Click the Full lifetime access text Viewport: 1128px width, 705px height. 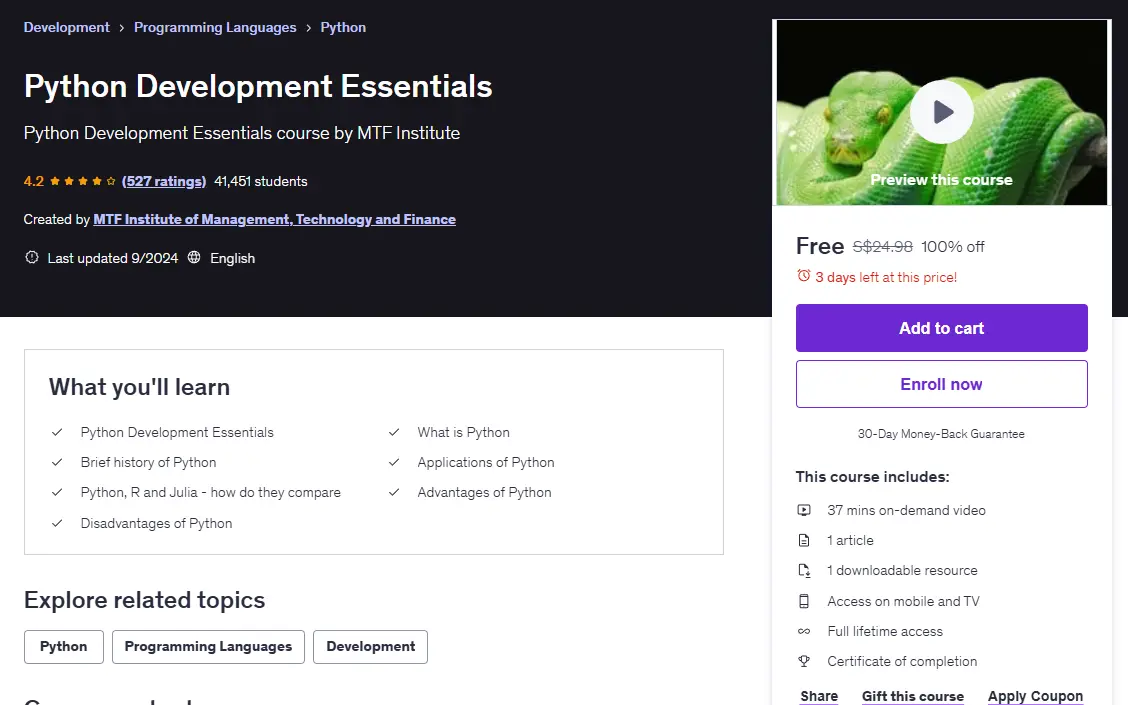[885, 632]
